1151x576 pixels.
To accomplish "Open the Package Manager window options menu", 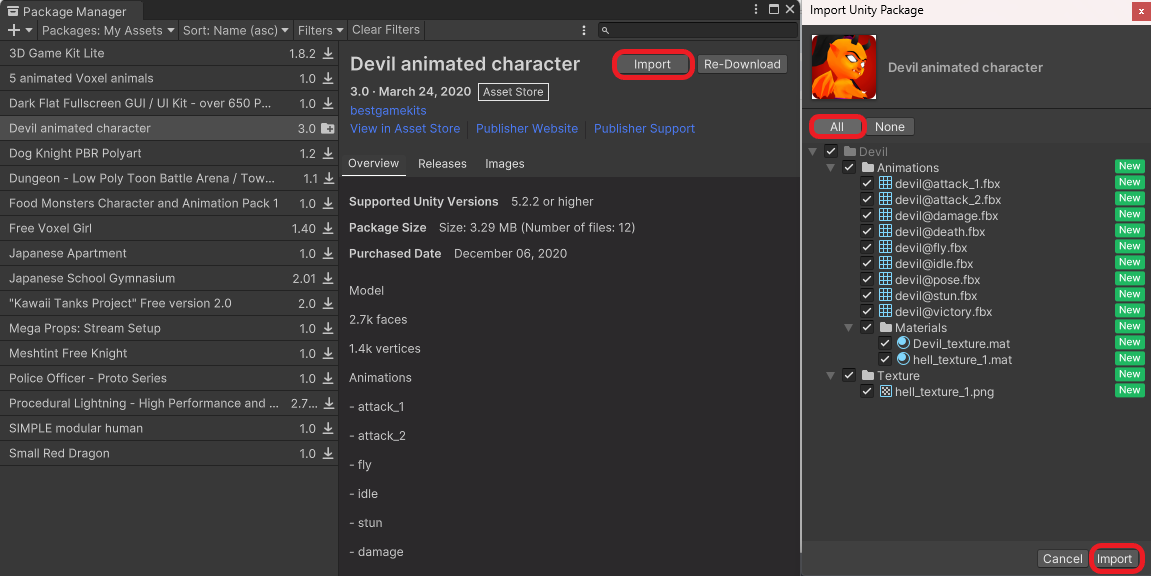I will (756, 10).
